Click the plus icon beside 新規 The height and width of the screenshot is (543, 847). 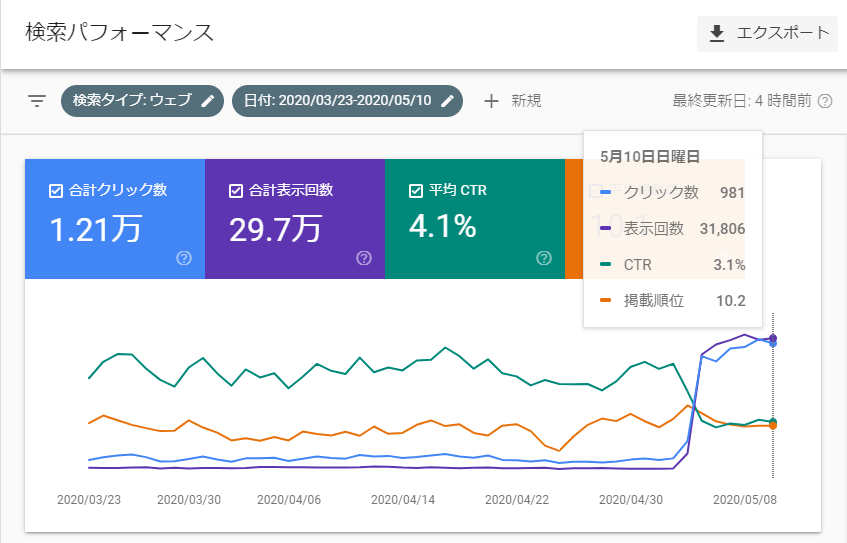tap(491, 101)
